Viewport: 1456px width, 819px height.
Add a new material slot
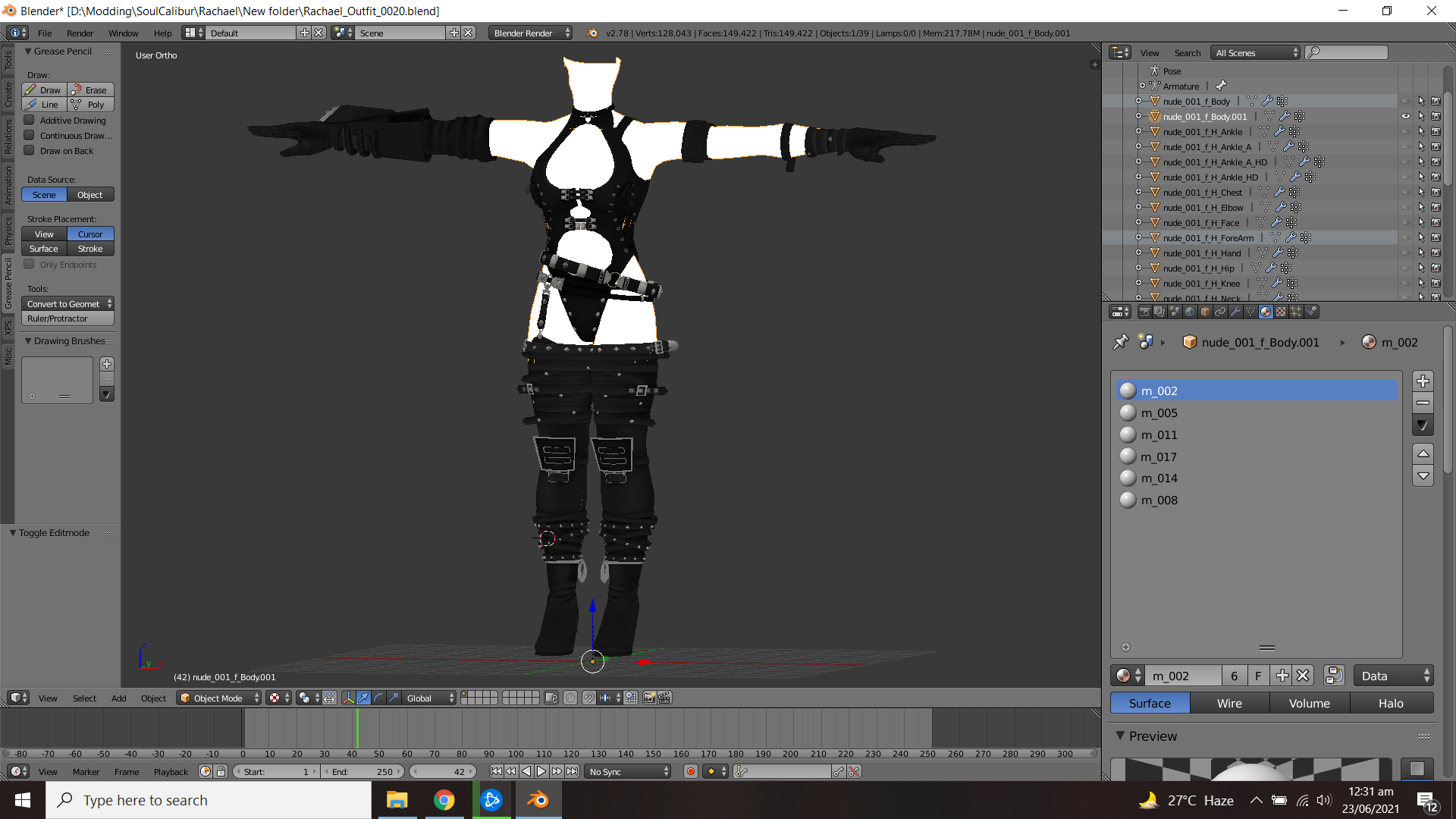coord(1423,381)
